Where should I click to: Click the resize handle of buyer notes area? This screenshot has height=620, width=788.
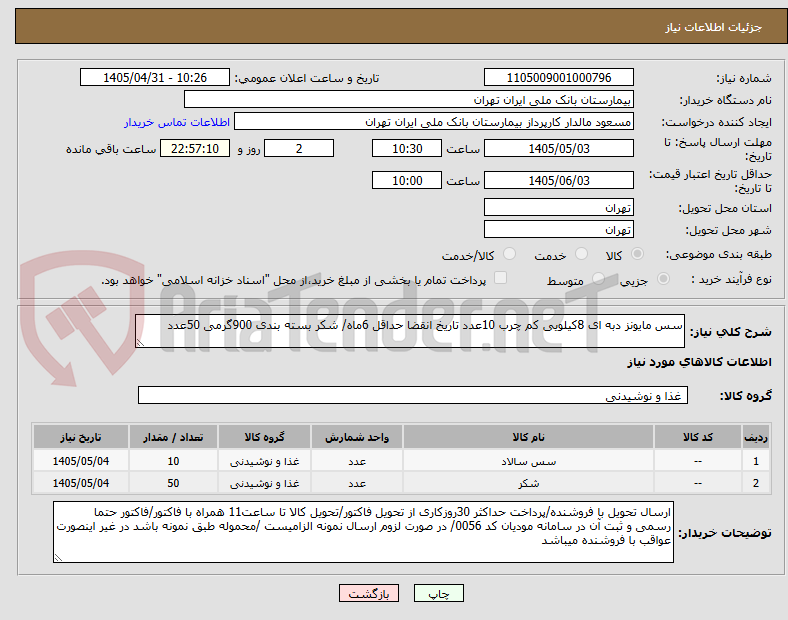(58, 558)
